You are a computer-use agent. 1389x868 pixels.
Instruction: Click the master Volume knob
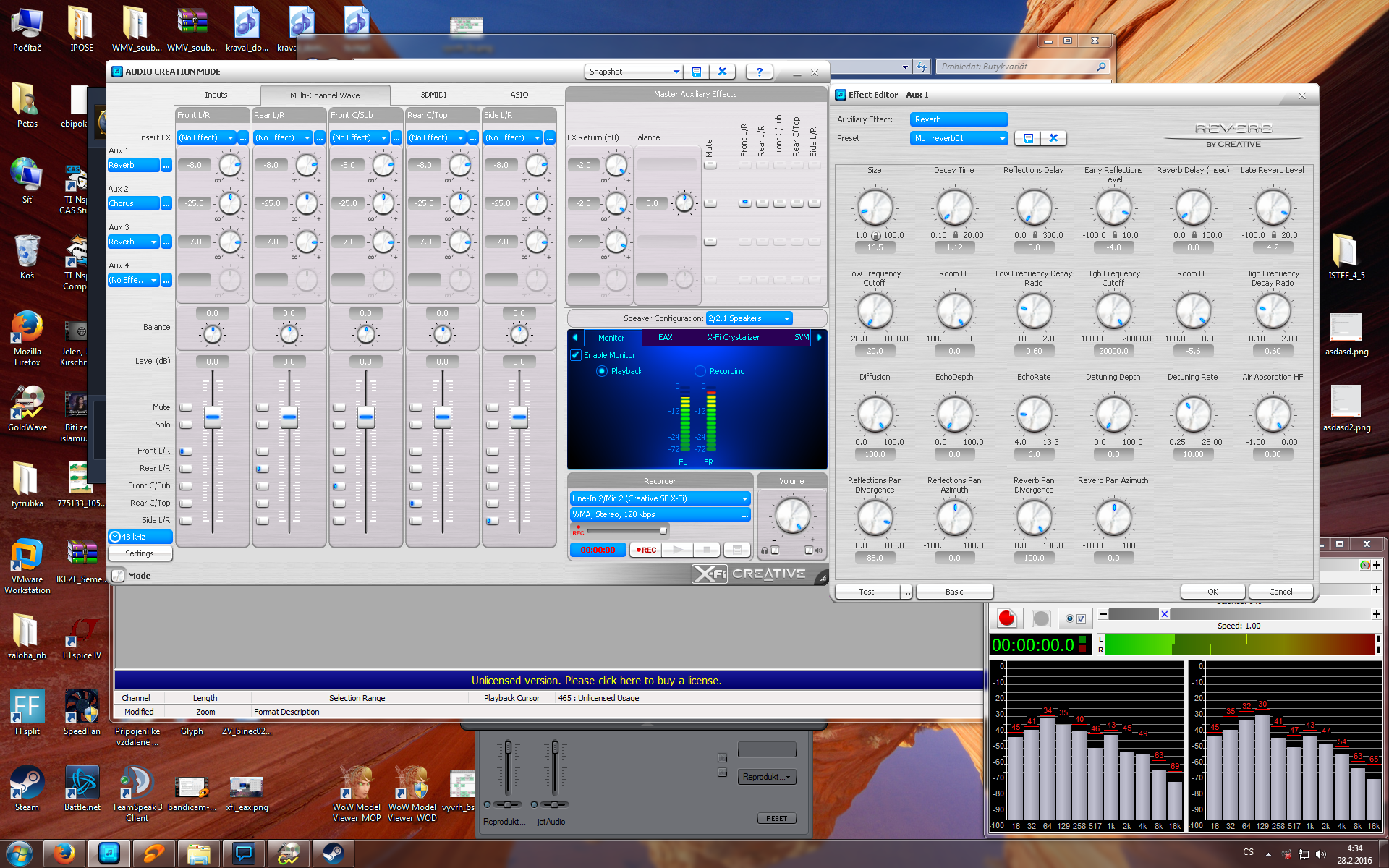click(792, 516)
